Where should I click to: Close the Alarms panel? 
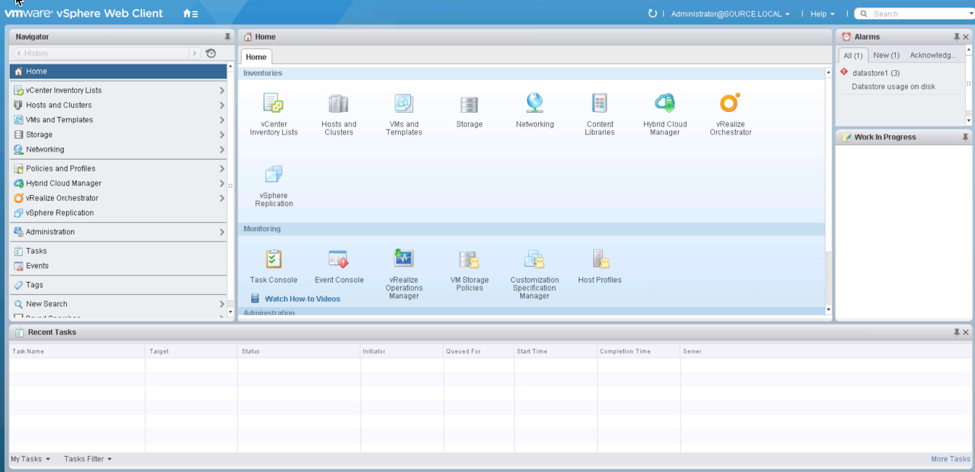tap(966, 37)
